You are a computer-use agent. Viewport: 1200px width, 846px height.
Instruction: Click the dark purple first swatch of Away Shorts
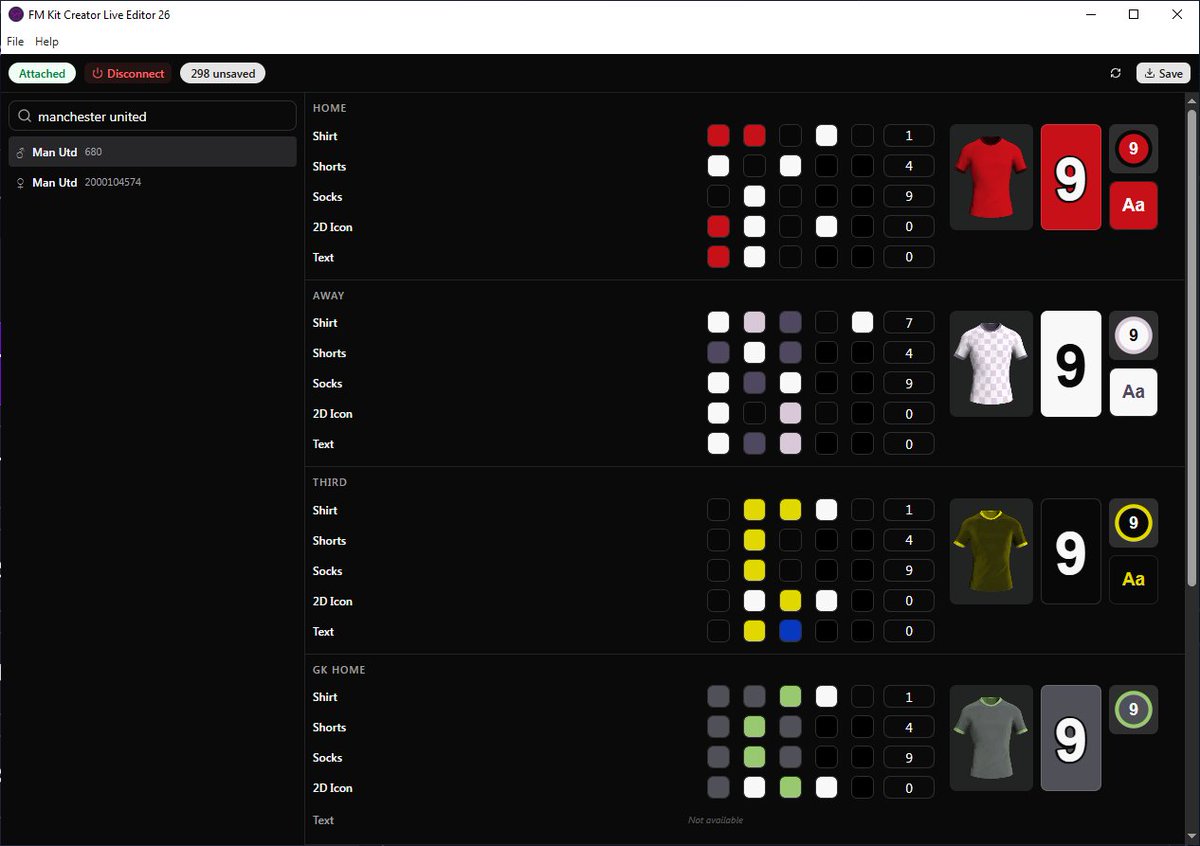click(718, 352)
